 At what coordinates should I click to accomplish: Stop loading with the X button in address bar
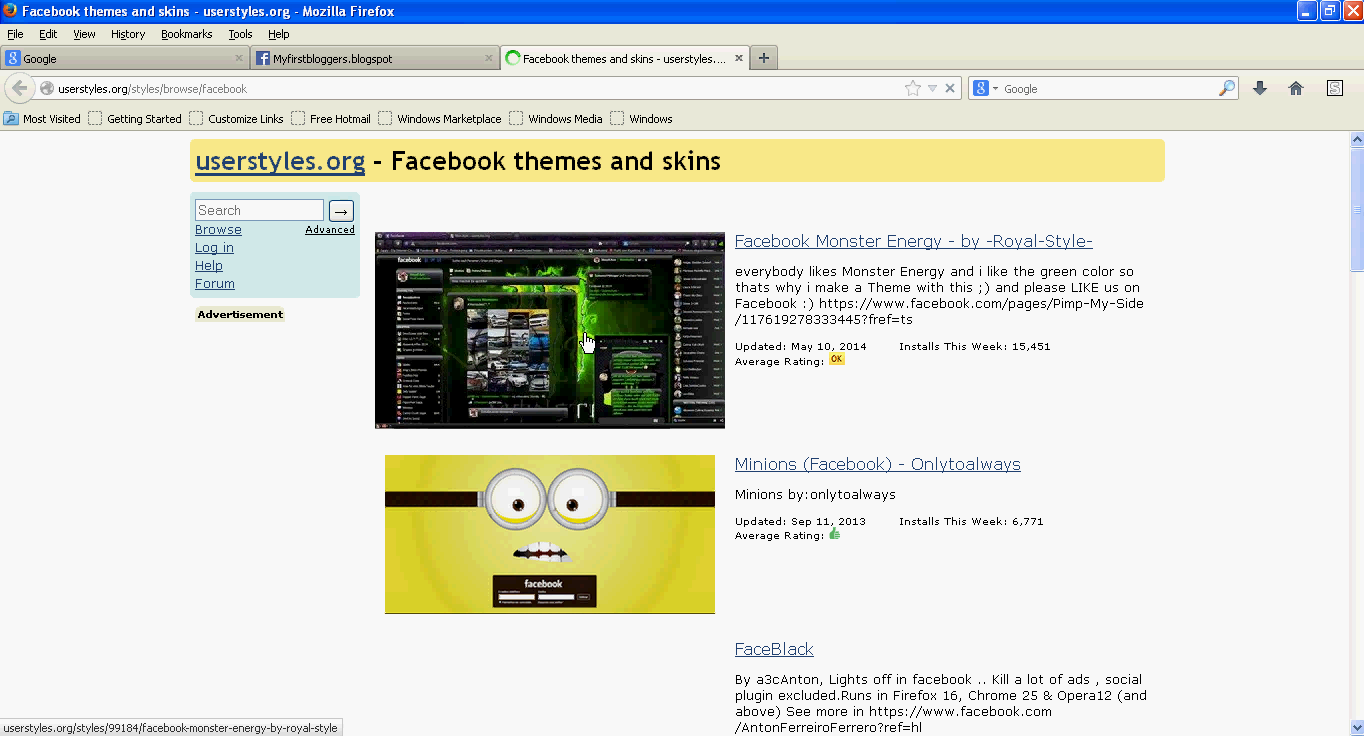(950, 88)
